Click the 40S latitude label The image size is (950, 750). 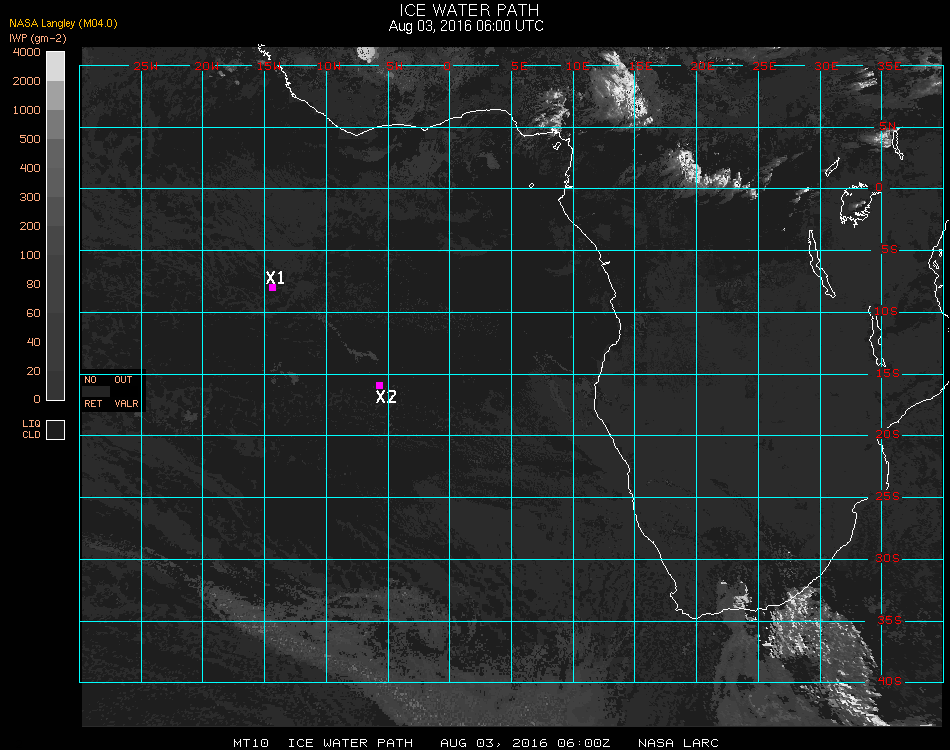pos(889,682)
